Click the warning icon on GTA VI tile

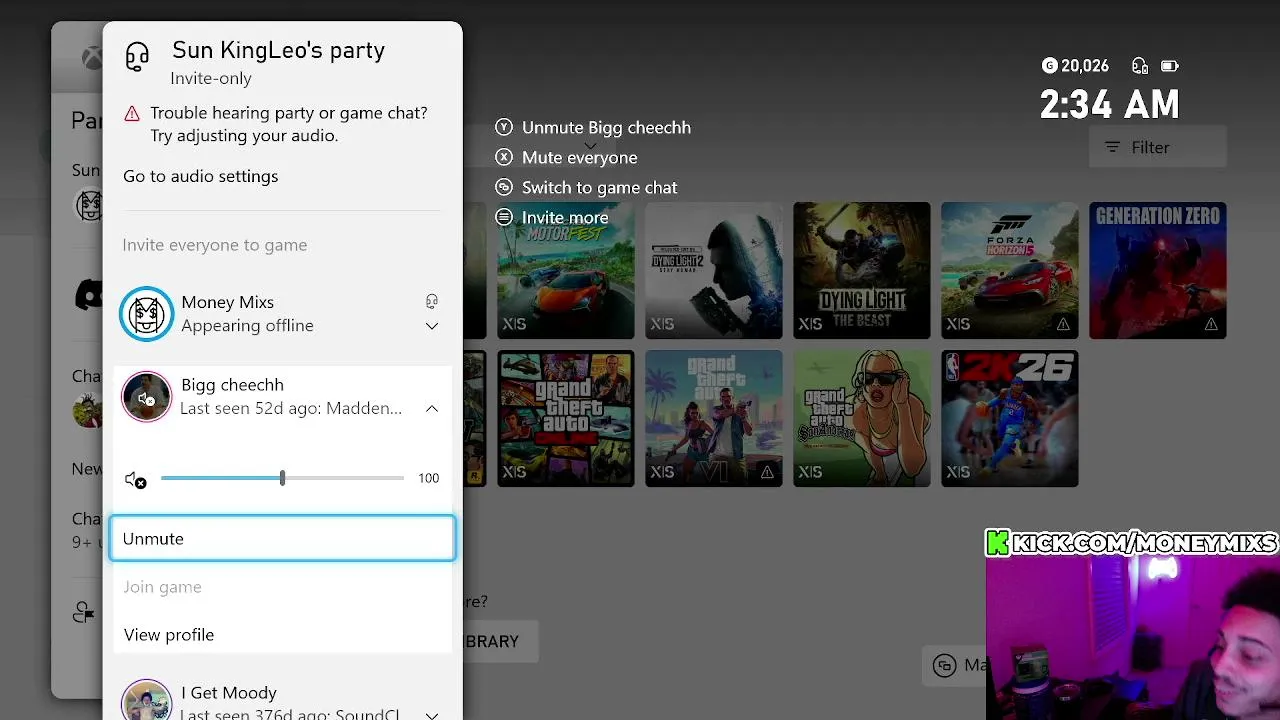click(767, 472)
